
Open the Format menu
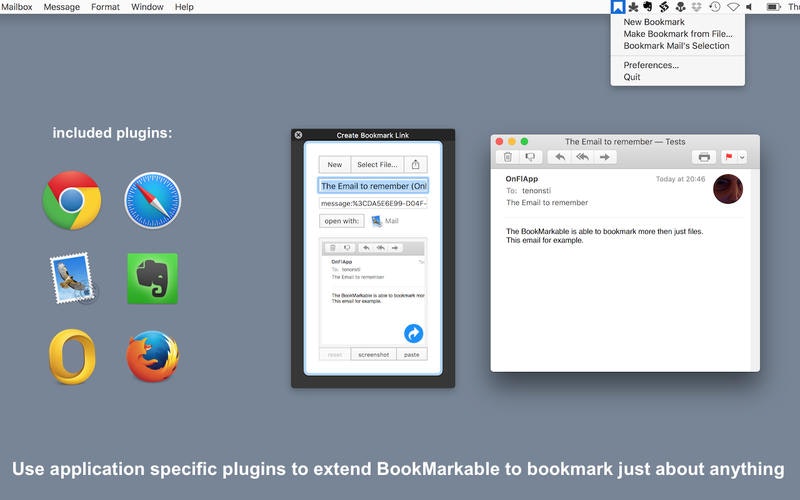click(x=105, y=7)
